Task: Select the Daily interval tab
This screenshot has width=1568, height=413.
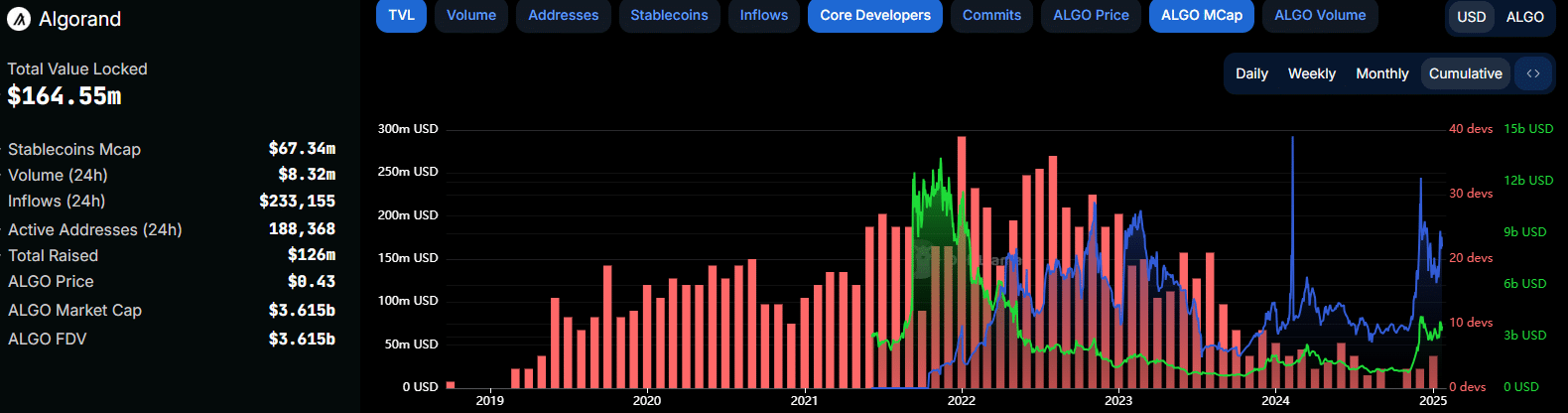Action: (x=1251, y=73)
